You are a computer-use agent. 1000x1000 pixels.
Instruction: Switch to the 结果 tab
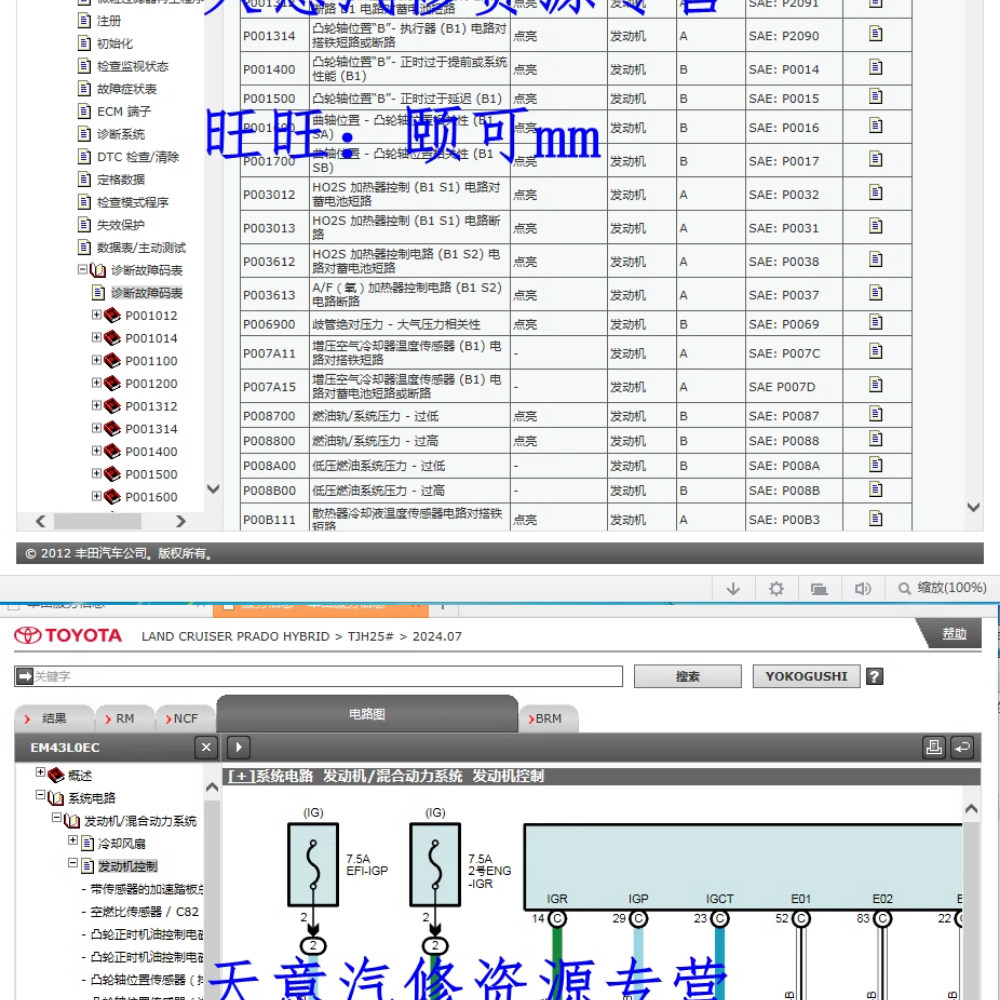54,719
